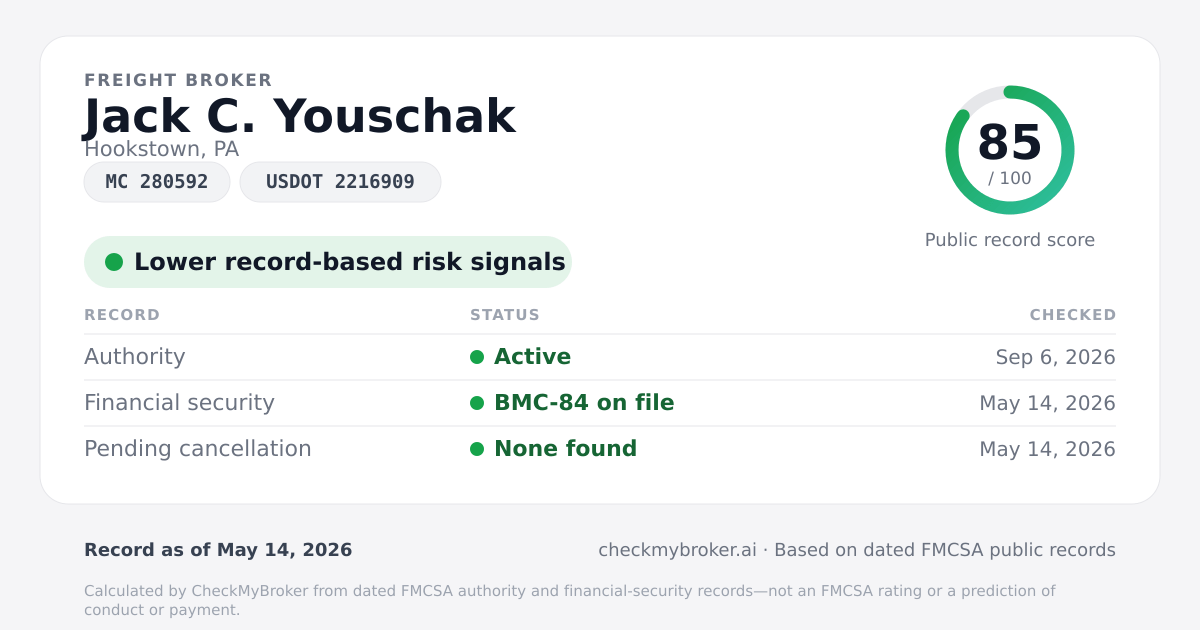Click the RECORD column header
The image size is (1200, 630).
(122, 315)
